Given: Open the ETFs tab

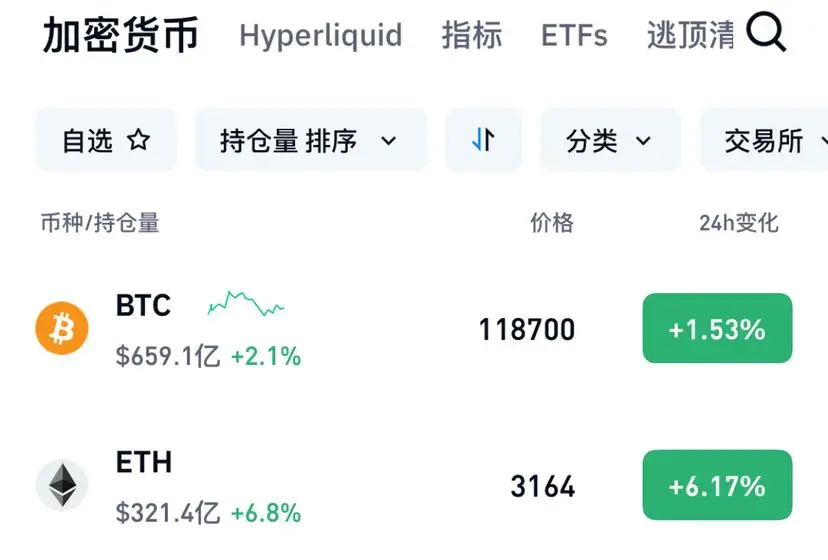Looking at the screenshot, I should [574, 35].
